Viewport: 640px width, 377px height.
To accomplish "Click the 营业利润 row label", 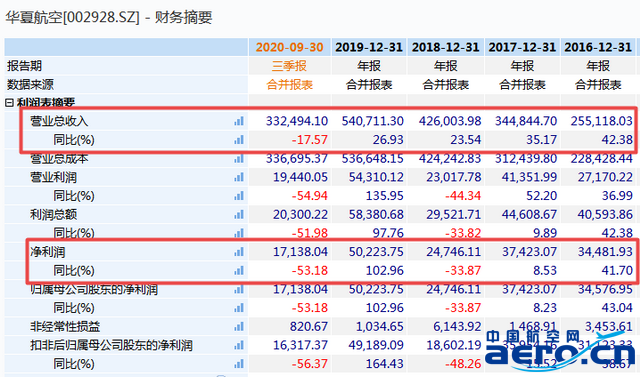I will (53, 177).
